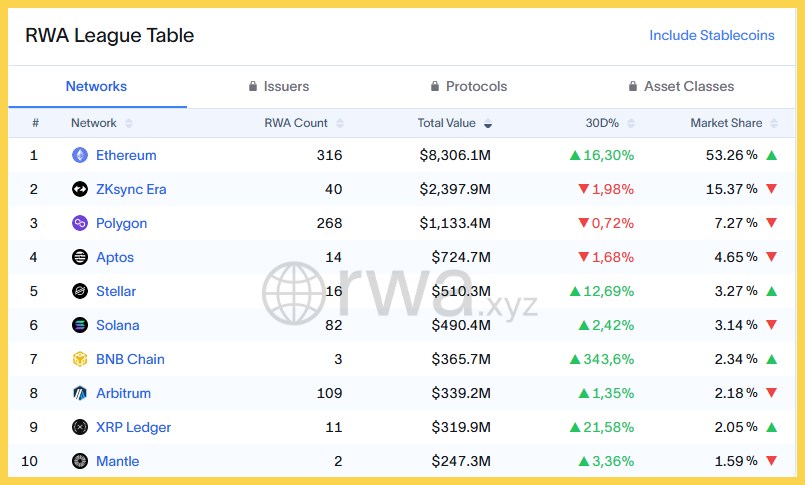Click the Mantle logo icon
This screenshot has height=485, width=805.
coord(80,461)
